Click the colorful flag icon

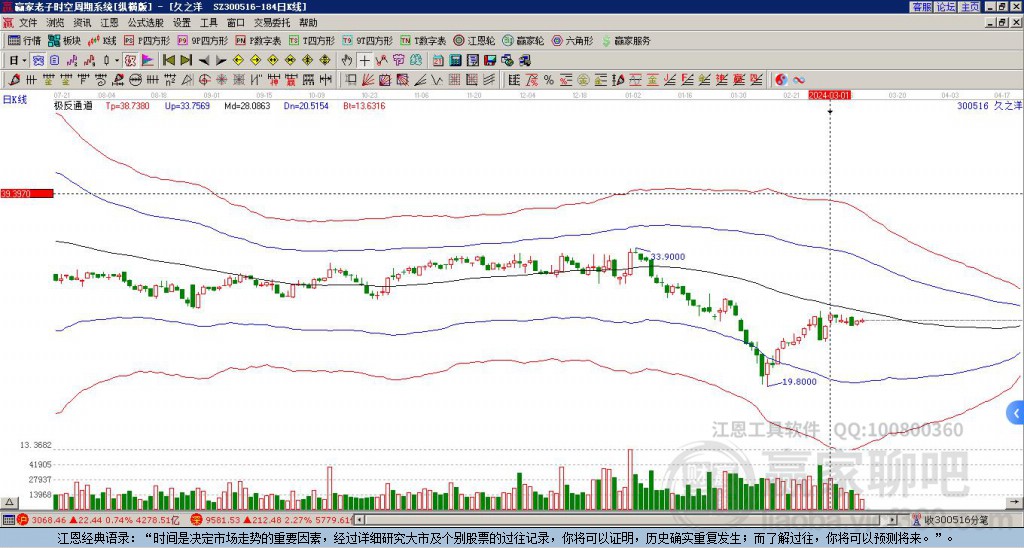click(148, 61)
